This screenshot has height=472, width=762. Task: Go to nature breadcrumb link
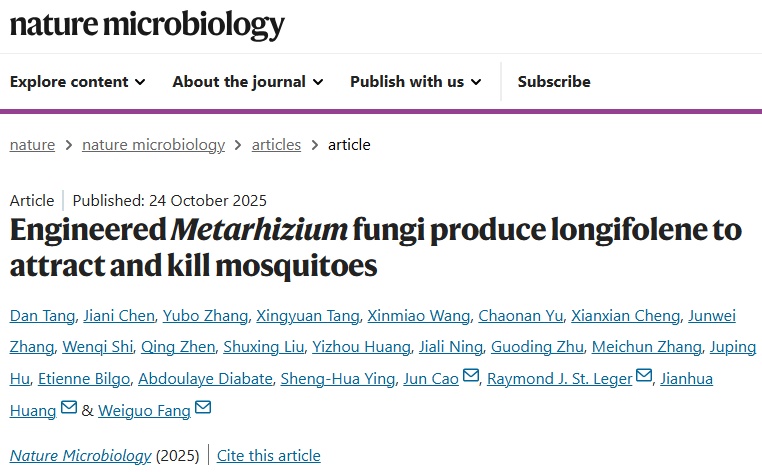(32, 145)
